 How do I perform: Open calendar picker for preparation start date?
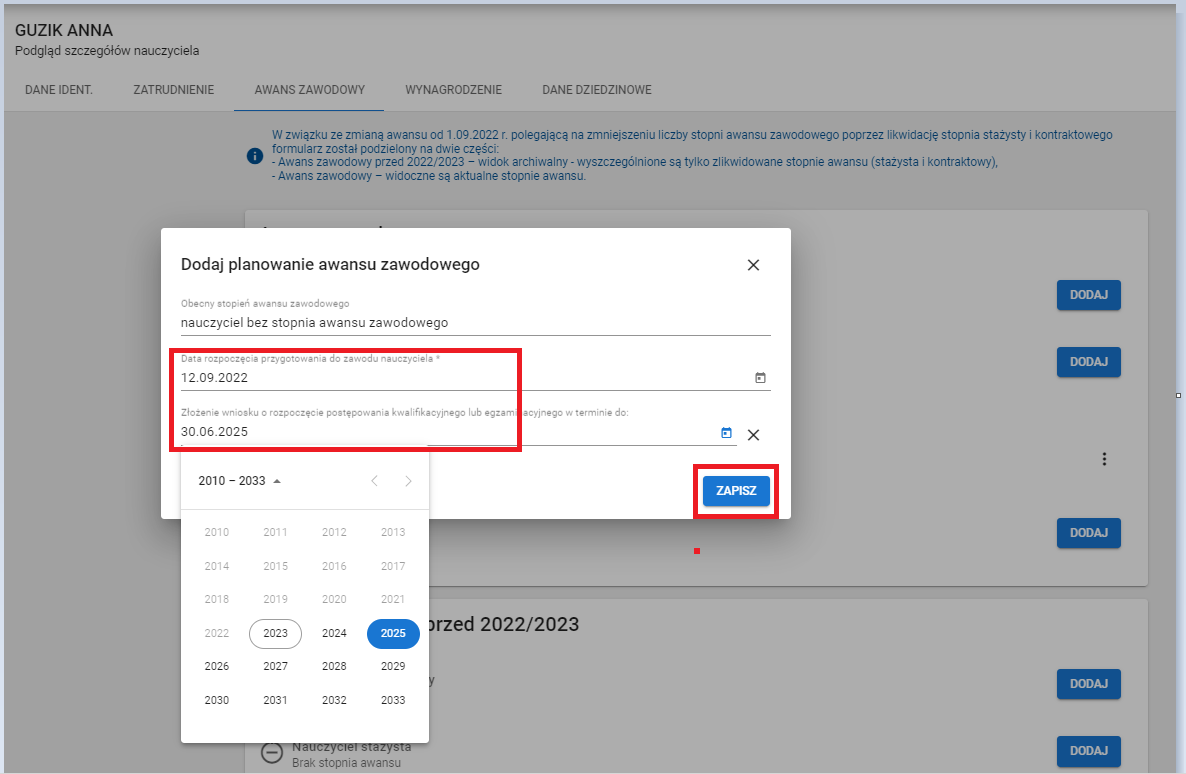tap(760, 377)
